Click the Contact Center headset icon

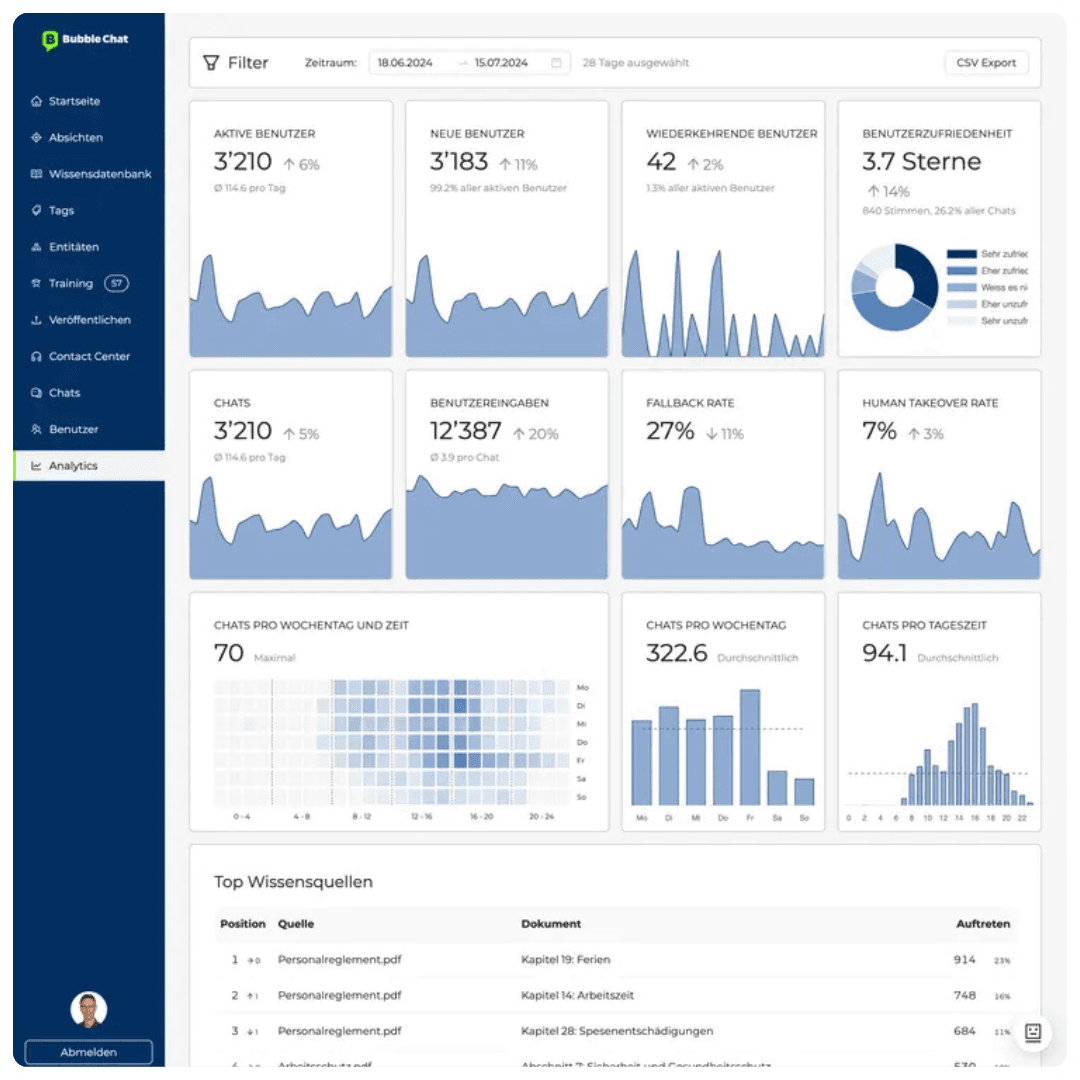click(x=37, y=357)
